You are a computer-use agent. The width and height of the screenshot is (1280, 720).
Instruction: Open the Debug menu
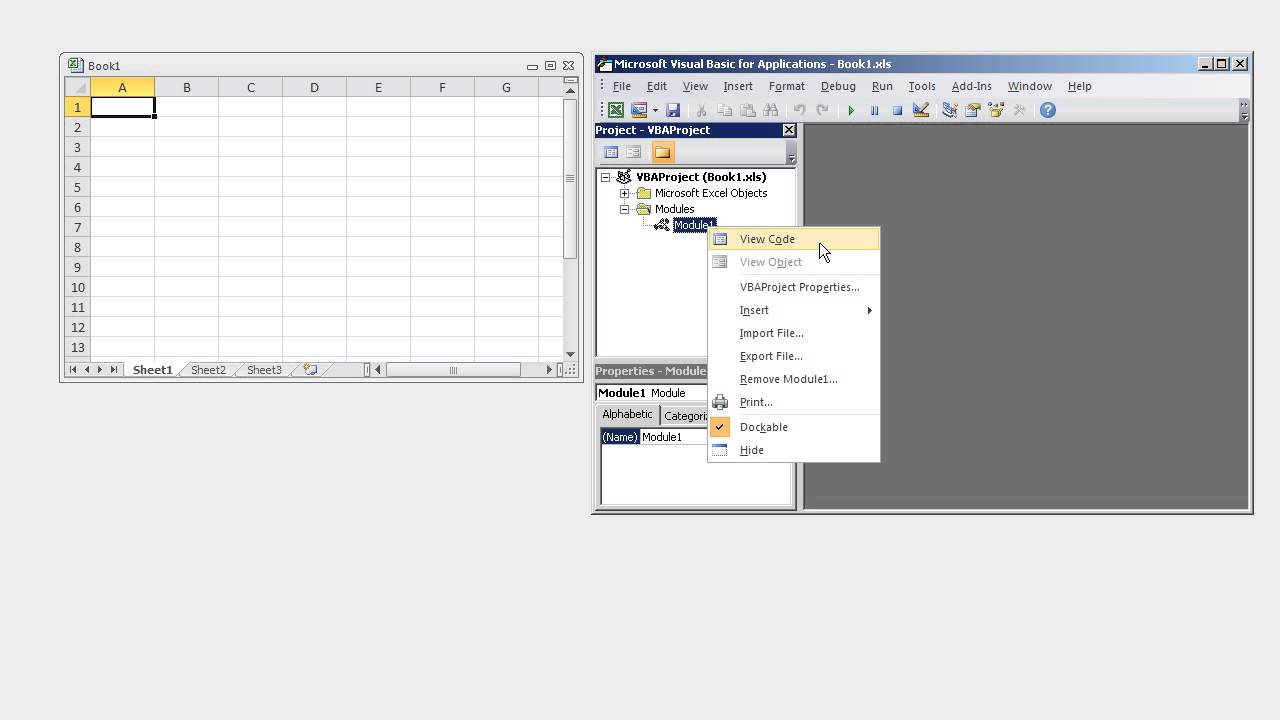coord(838,86)
